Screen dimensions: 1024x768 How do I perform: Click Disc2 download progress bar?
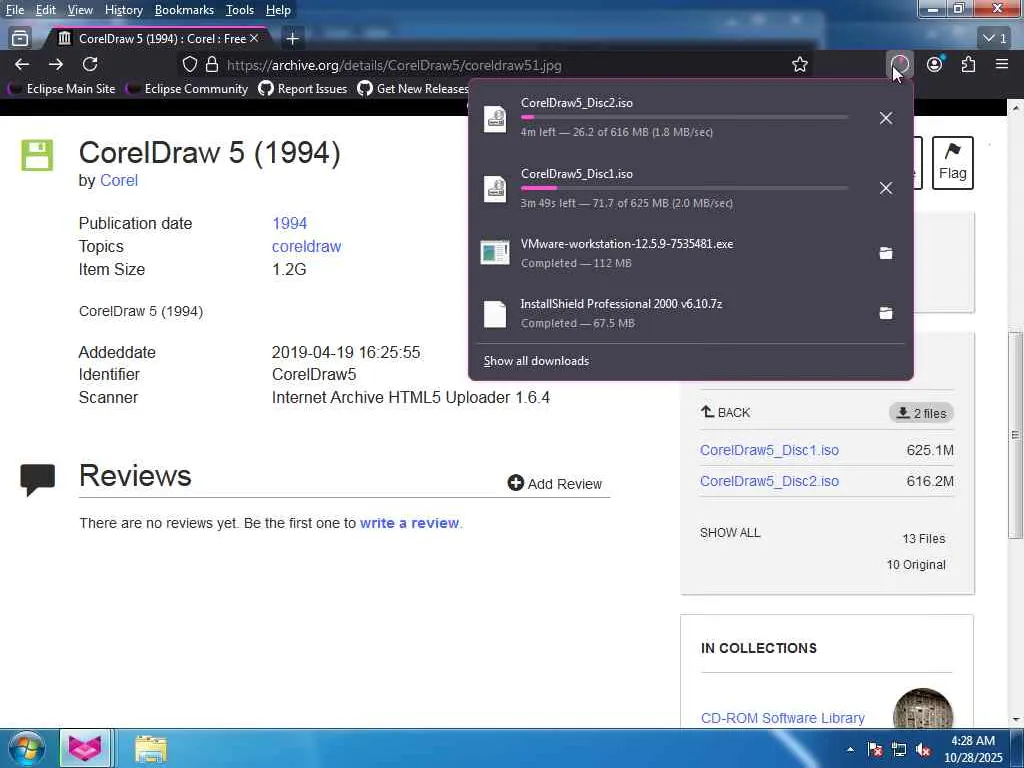[x=684, y=118]
